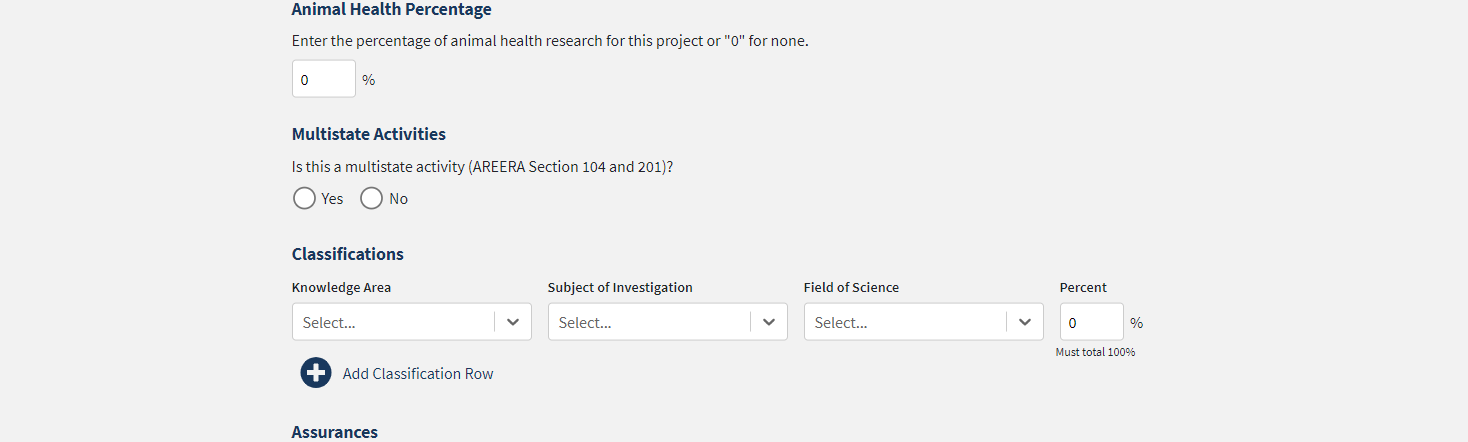Focus the Animal Health Percentage input
1468x442 pixels.
click(x=323, y=79)
